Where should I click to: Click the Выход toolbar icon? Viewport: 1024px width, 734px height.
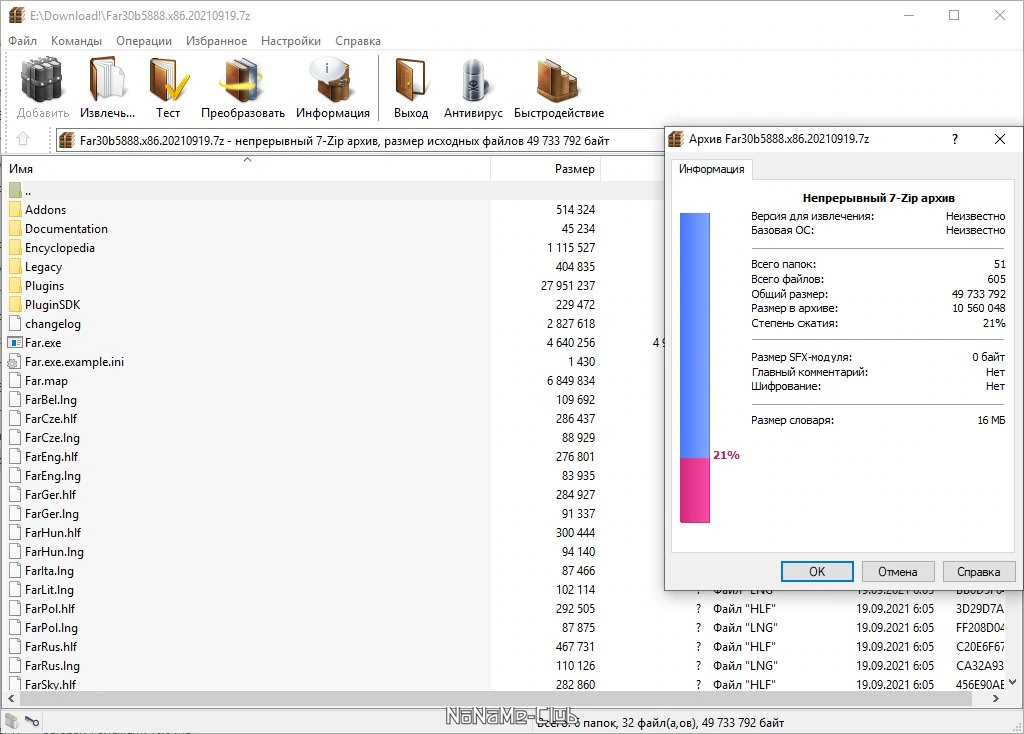click(x=411, y=80)
